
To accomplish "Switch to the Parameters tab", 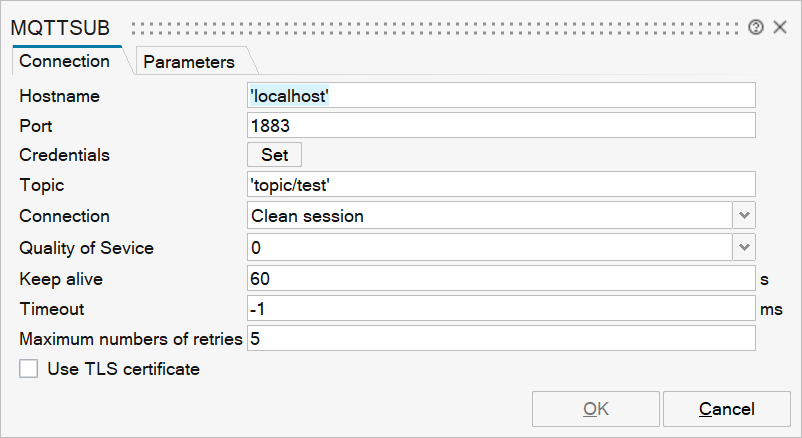I will (x=189, y=62).
